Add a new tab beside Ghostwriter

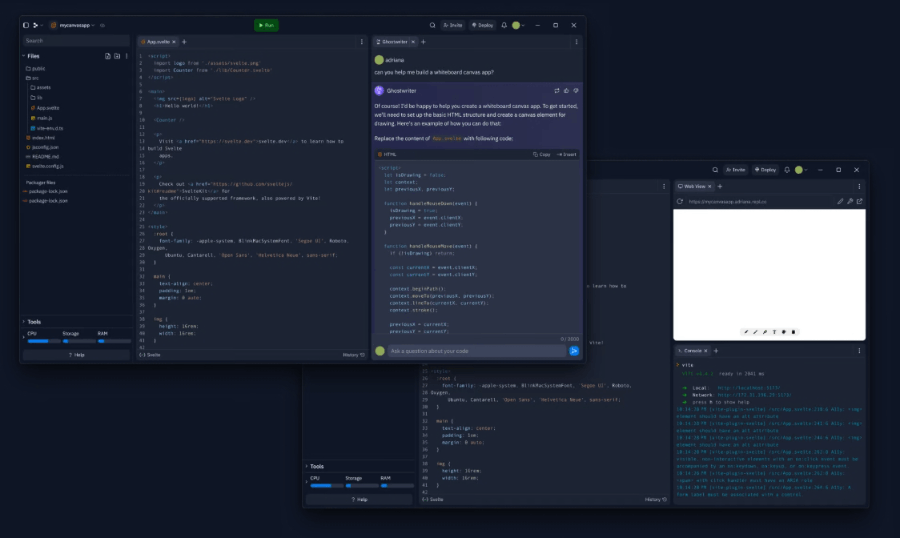pyautogui.click(x=424, y=42)
